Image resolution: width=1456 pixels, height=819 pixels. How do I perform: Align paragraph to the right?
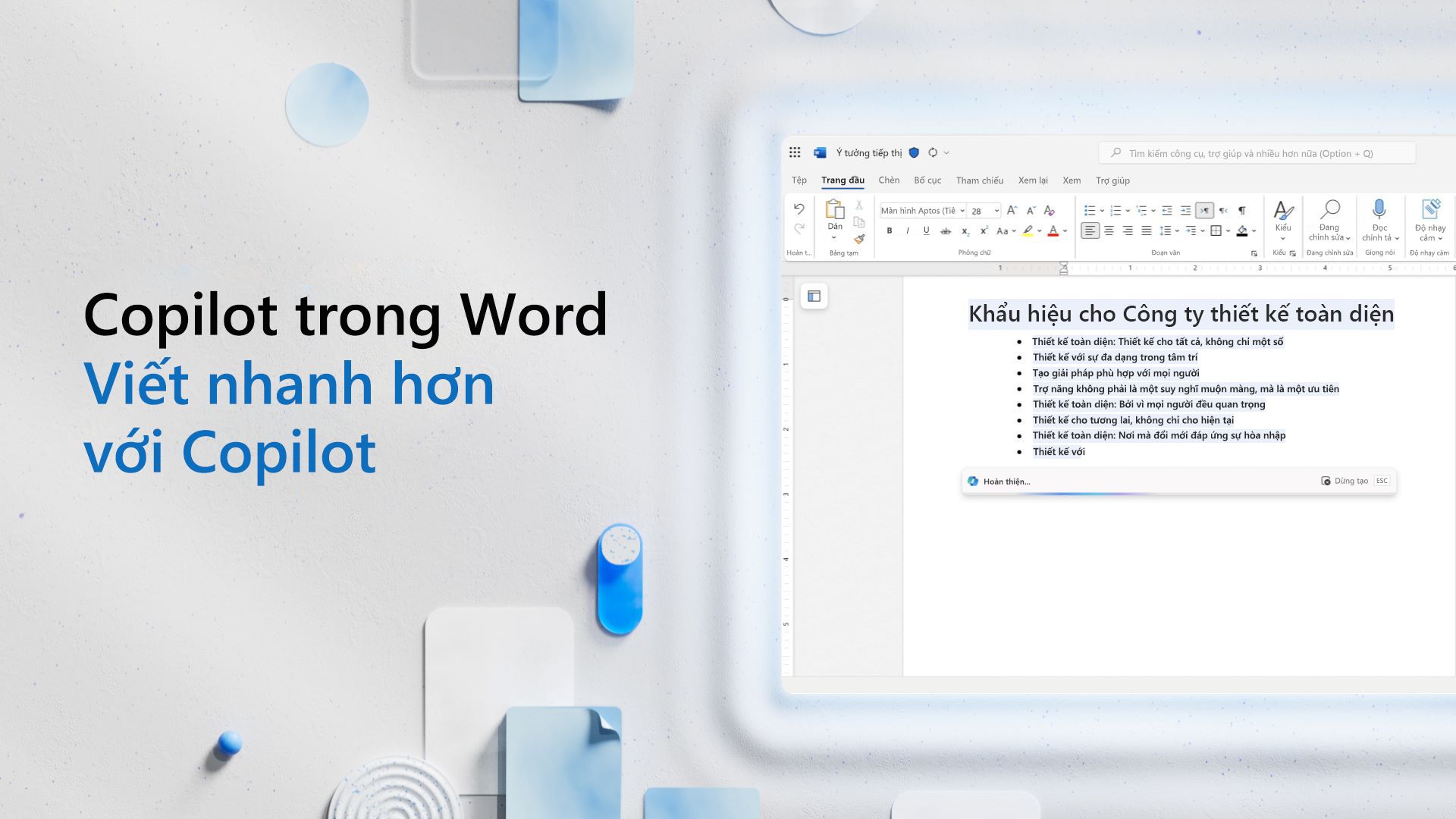pyautogui.click(x=1128, y=231)
